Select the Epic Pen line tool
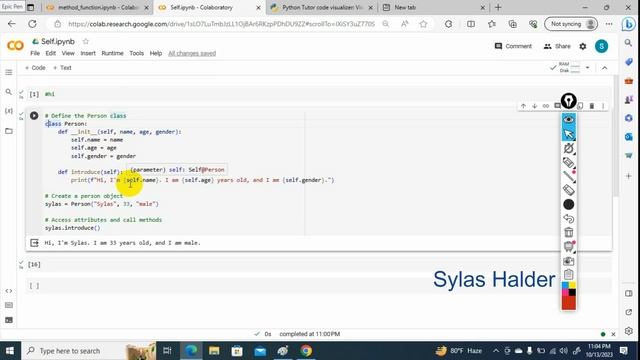Image resolution: width=640 pixels, height=360 pixels. point(569,176)
